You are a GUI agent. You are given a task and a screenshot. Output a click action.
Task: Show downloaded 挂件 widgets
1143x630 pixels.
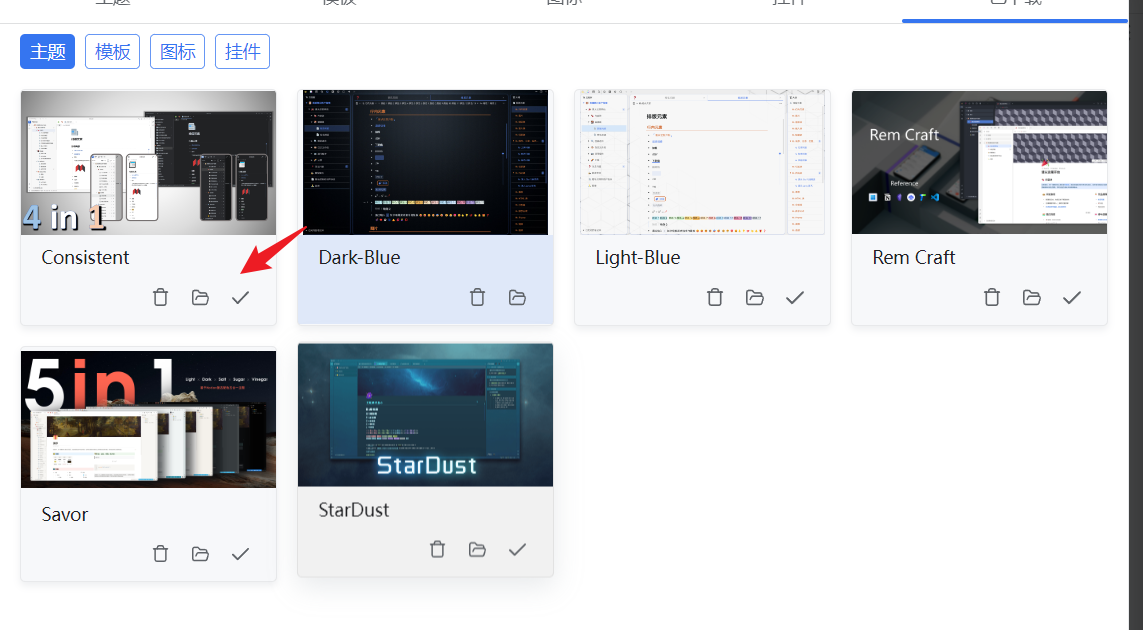[x=243, y=52]
